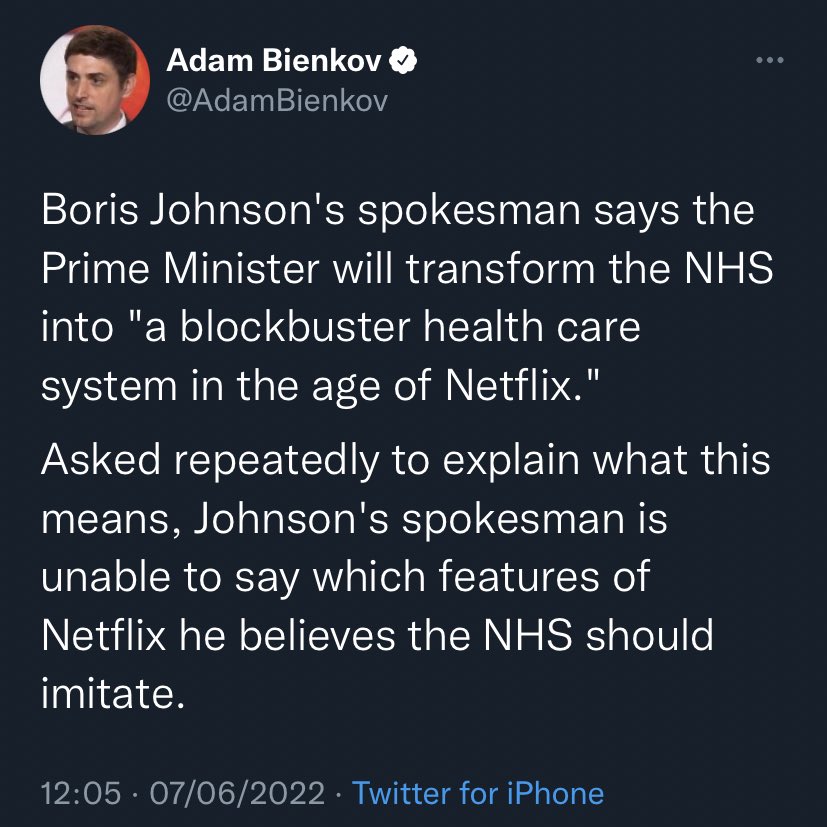The image size is (827, 827).
Task: Open the Twitter for iPhone source link
Action: click(478, 794)
